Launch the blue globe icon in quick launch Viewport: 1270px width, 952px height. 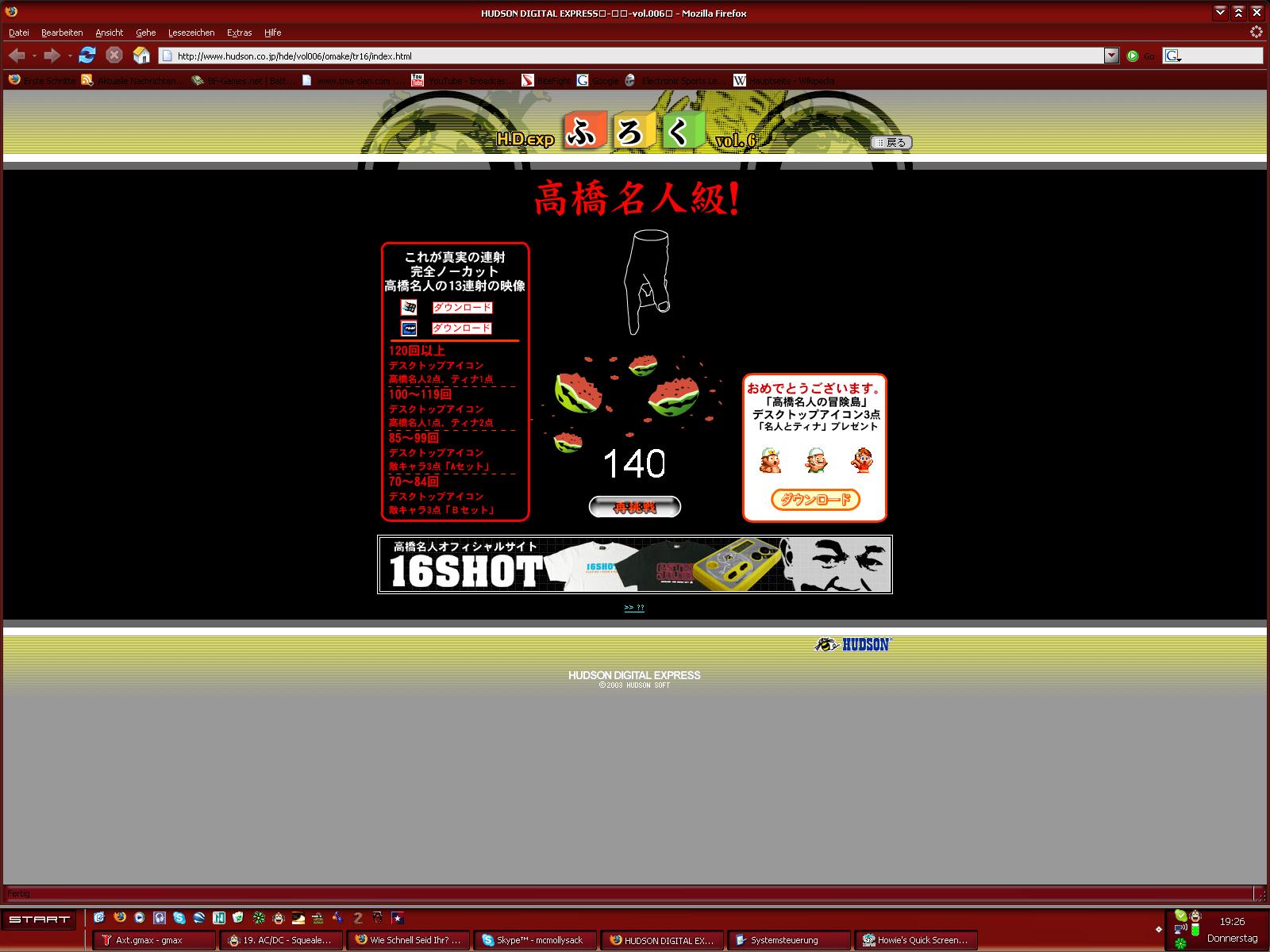tap(199, 918)
